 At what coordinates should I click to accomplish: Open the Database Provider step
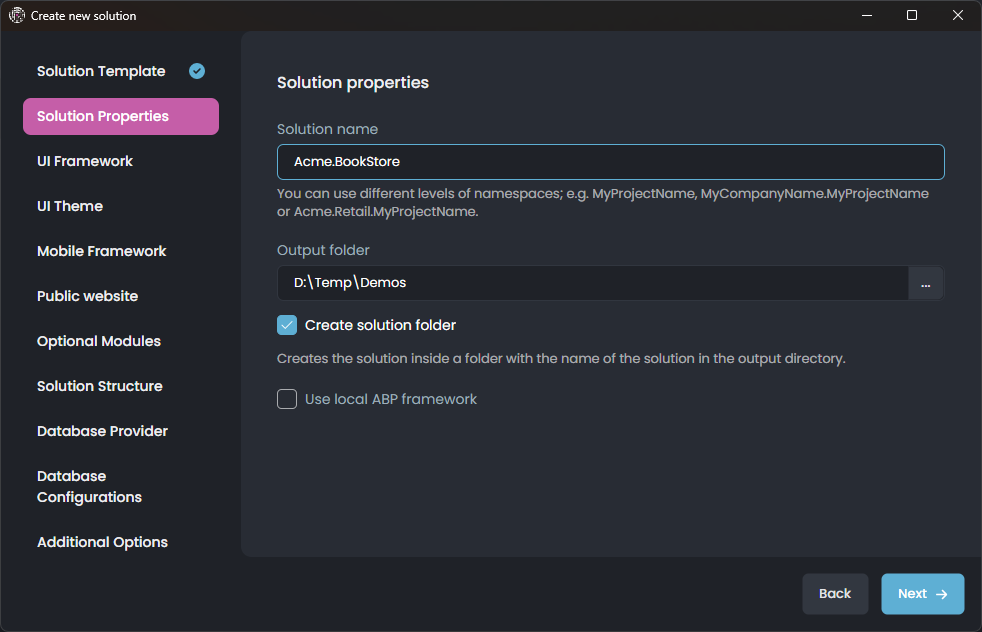[101, 431]
